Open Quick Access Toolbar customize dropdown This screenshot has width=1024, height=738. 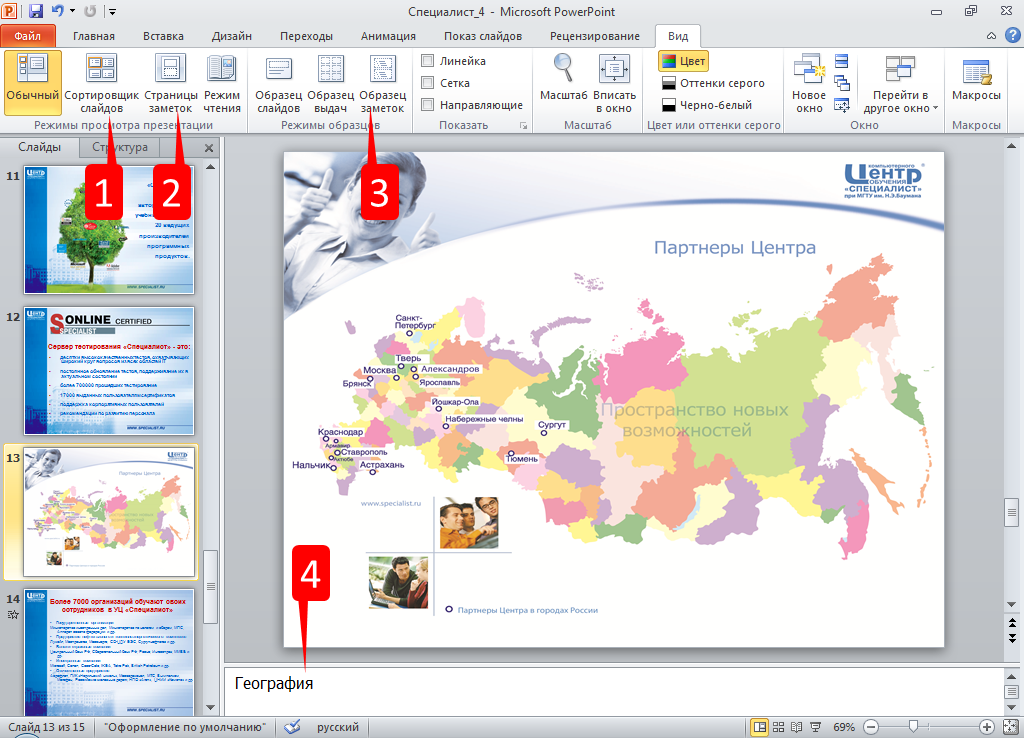(112, 12)
